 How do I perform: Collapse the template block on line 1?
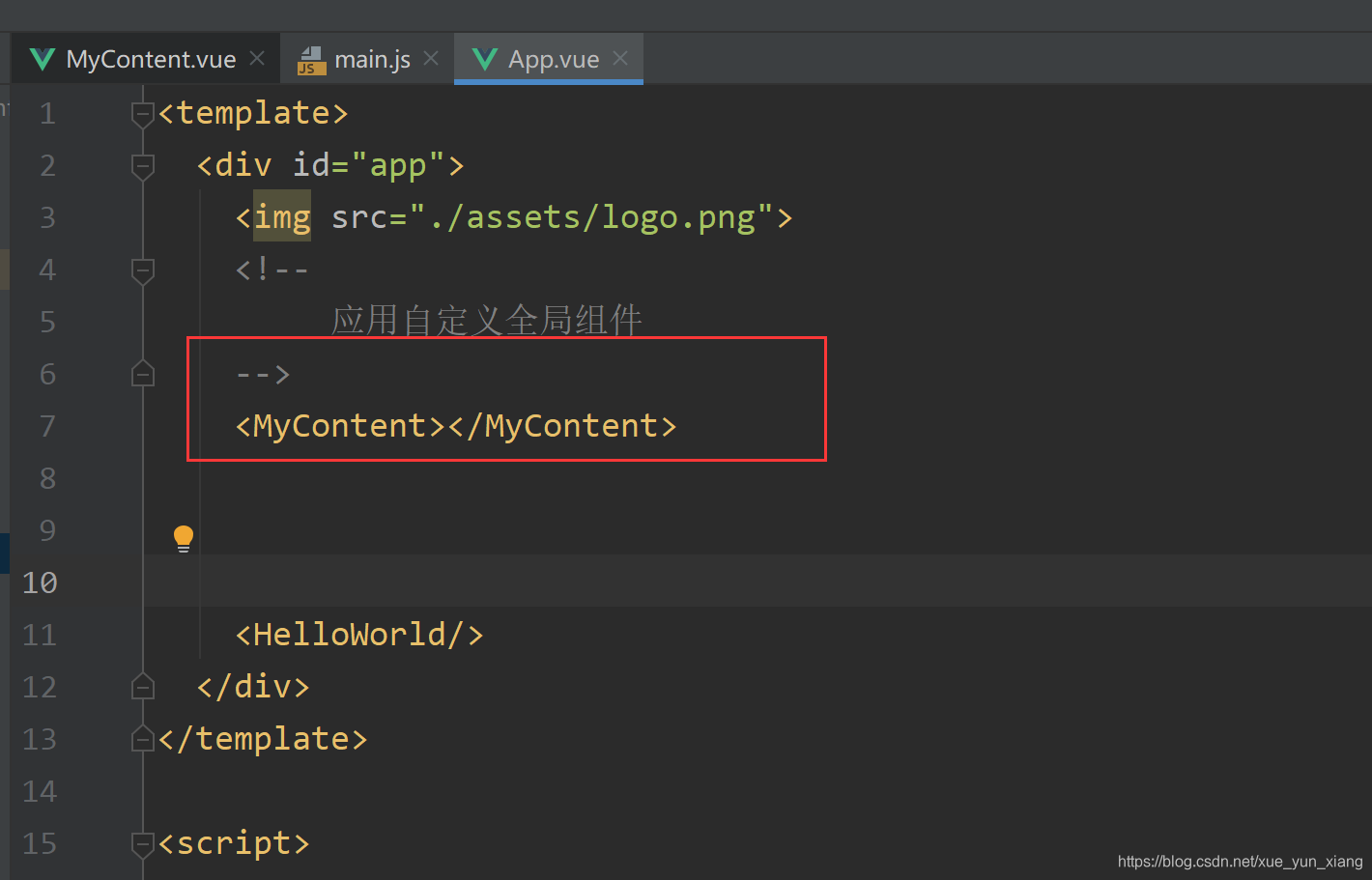143,114
